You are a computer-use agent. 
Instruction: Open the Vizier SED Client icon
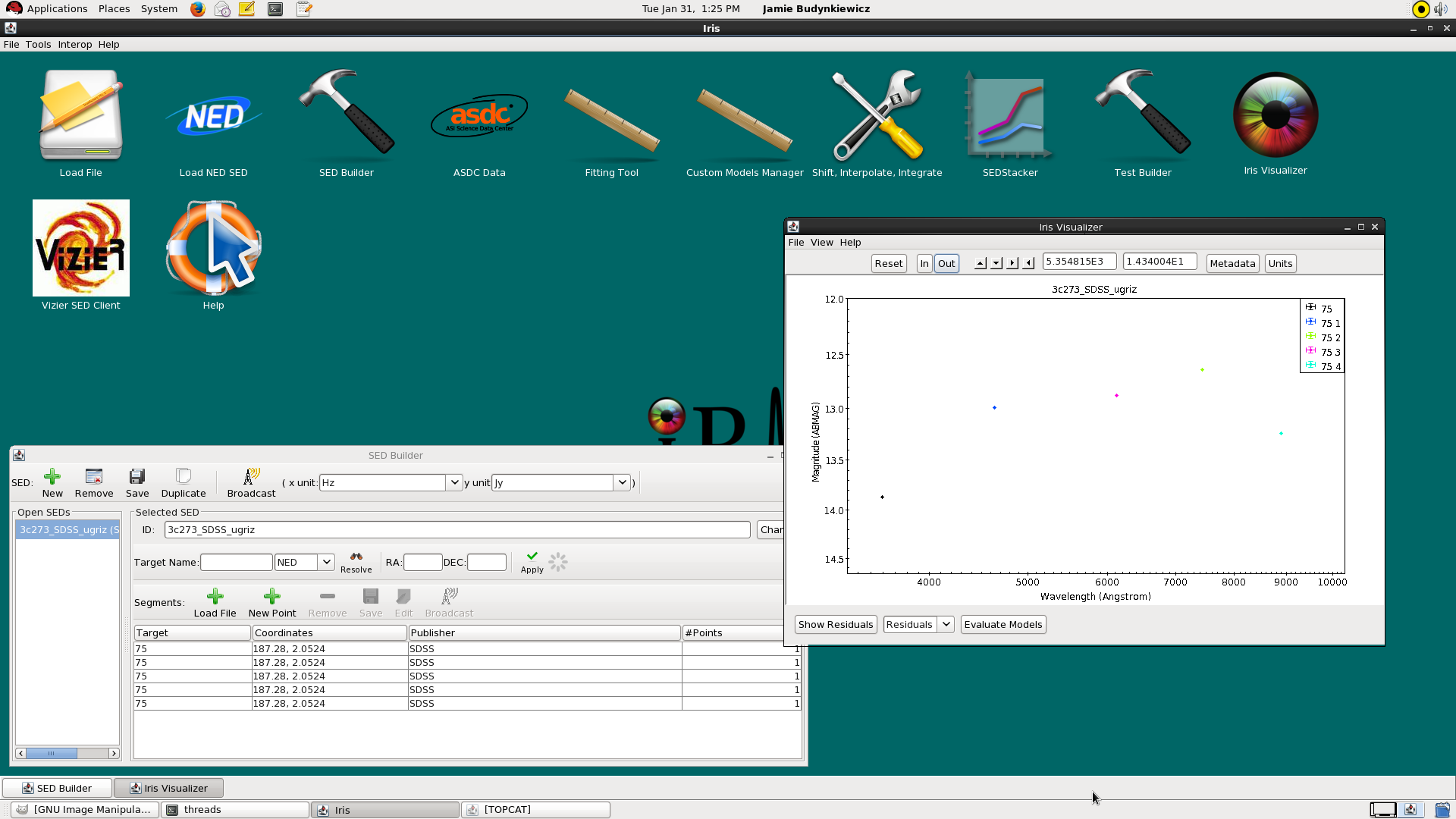81,248
